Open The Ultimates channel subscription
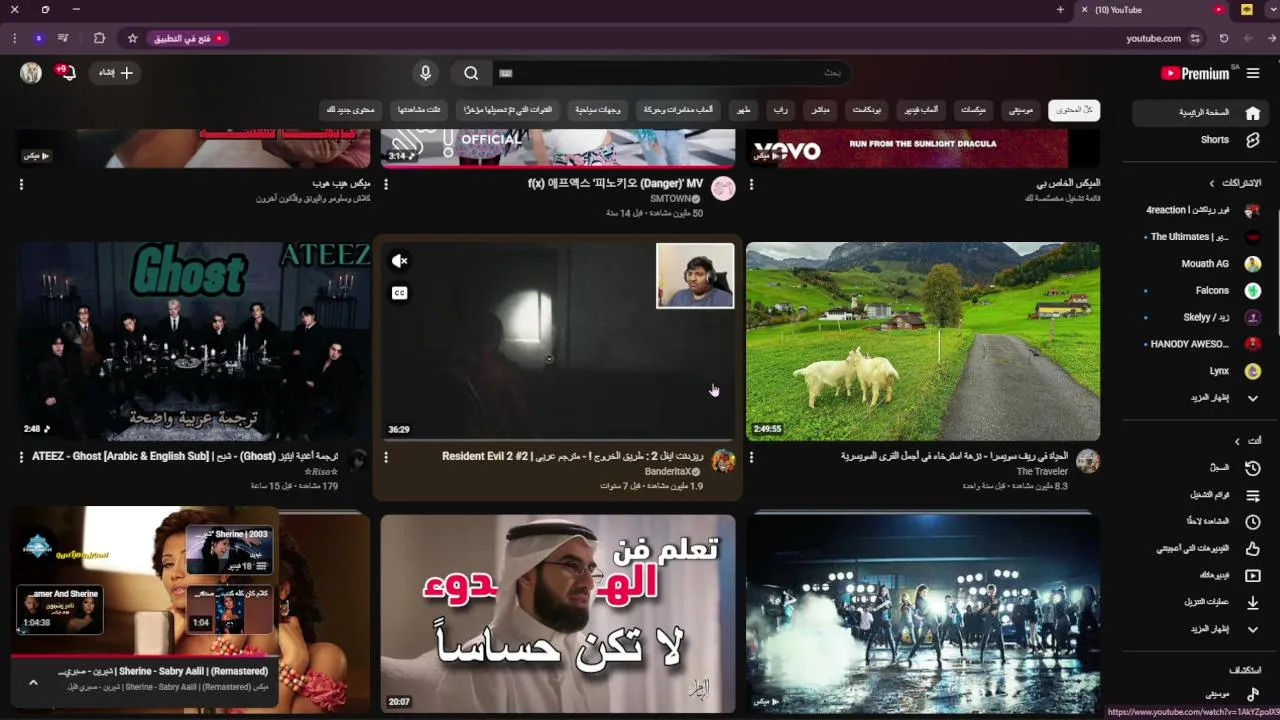1280x720 pixels. click(x=1198, y=237)
